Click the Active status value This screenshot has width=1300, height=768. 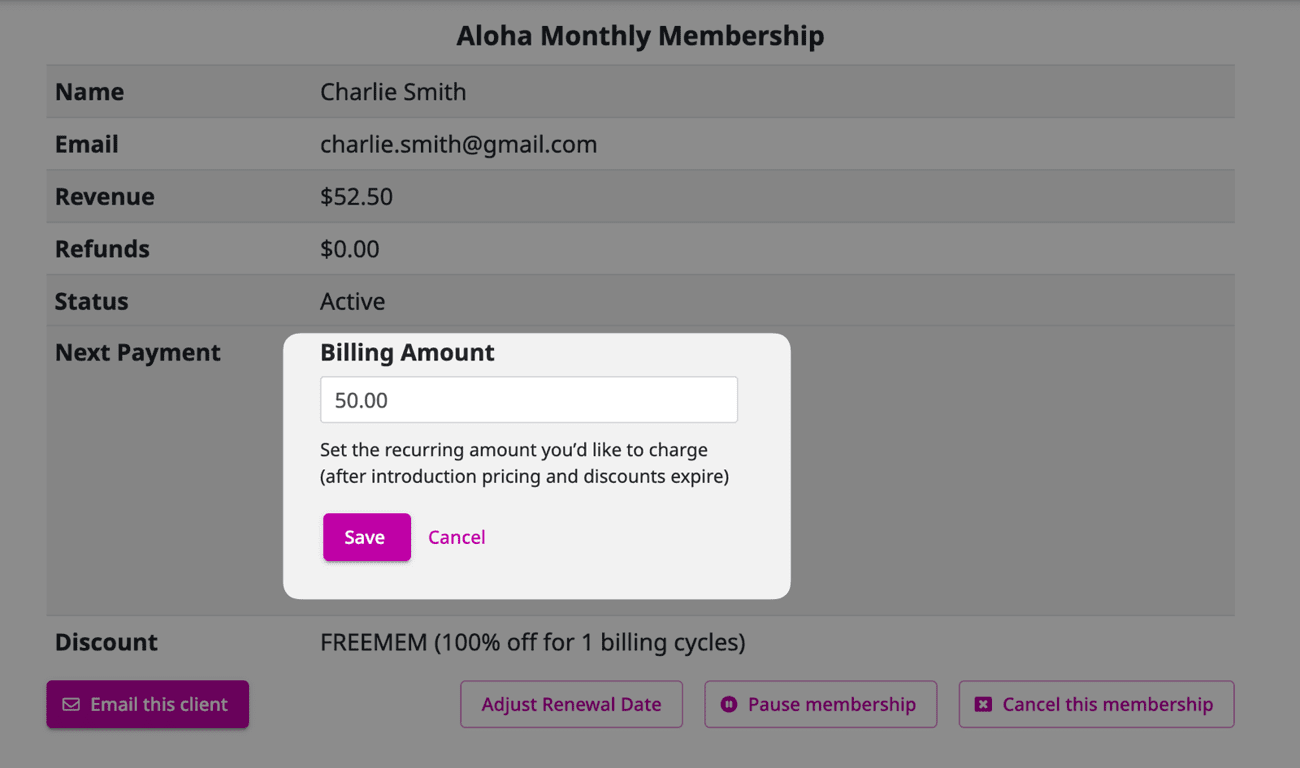coord(352,301)
